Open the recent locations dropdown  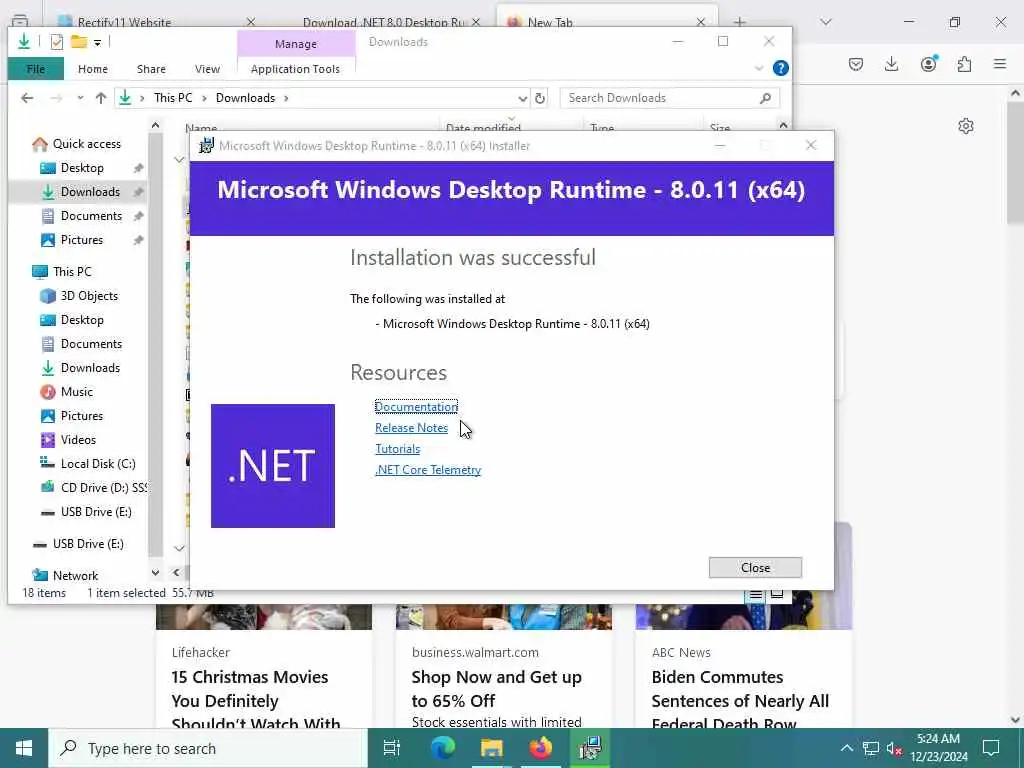tap(80, 98)
